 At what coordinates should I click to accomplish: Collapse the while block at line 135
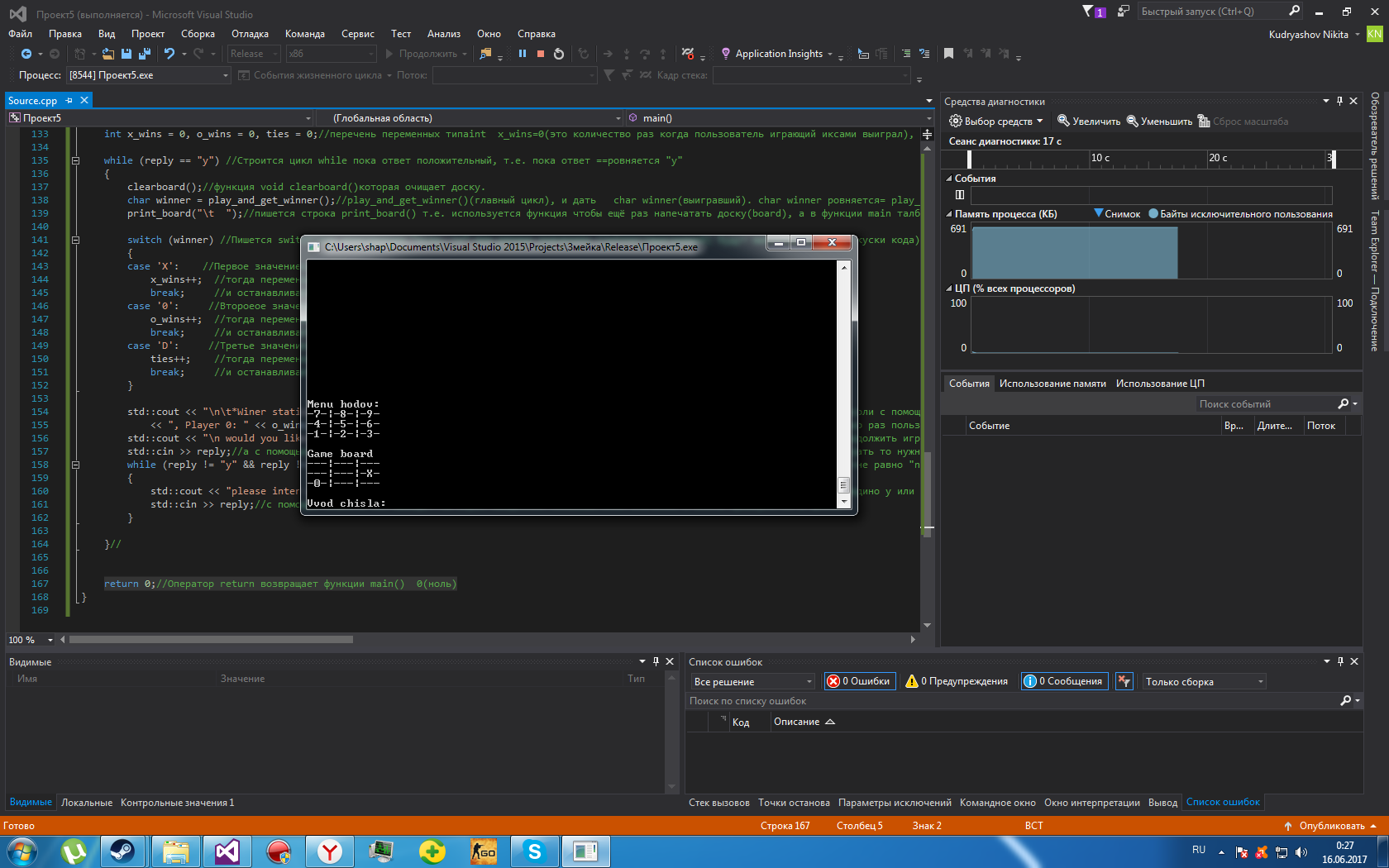(75, 160)
